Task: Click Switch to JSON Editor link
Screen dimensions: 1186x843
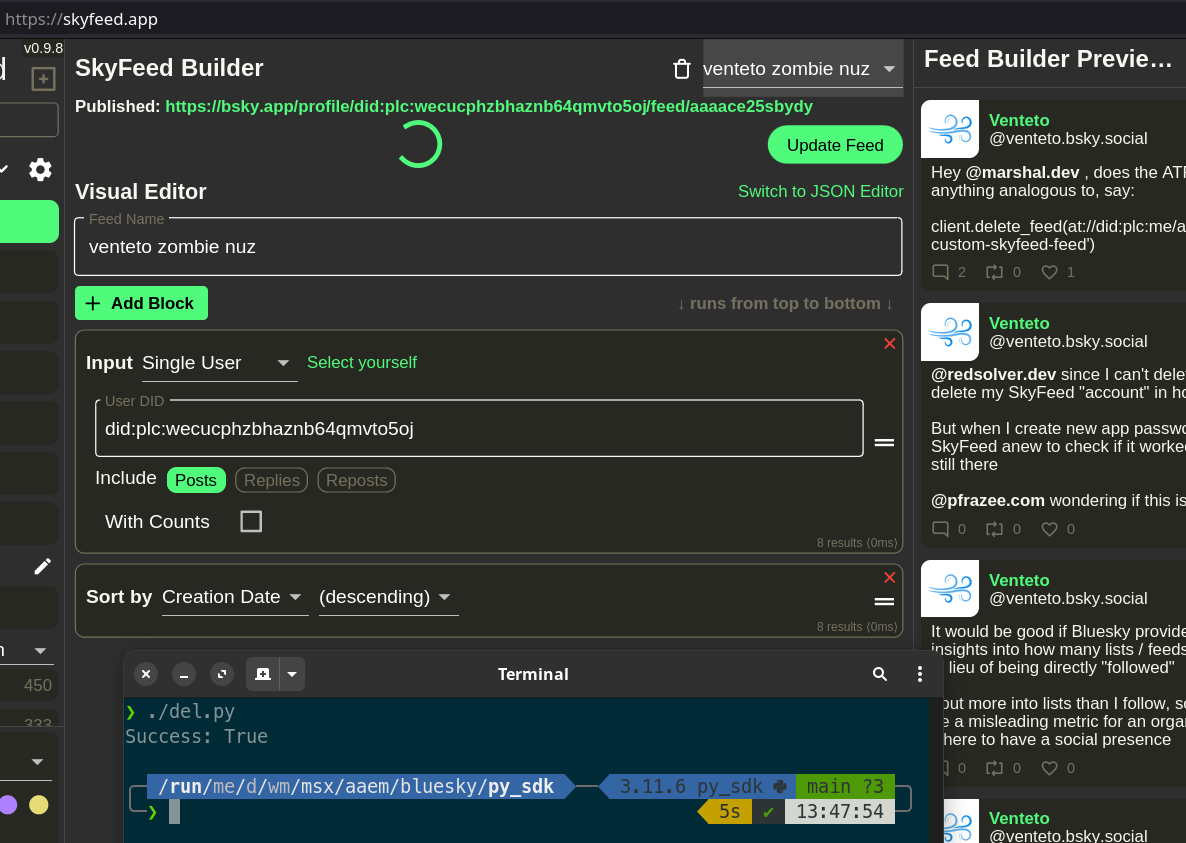Action: point(821,191)
